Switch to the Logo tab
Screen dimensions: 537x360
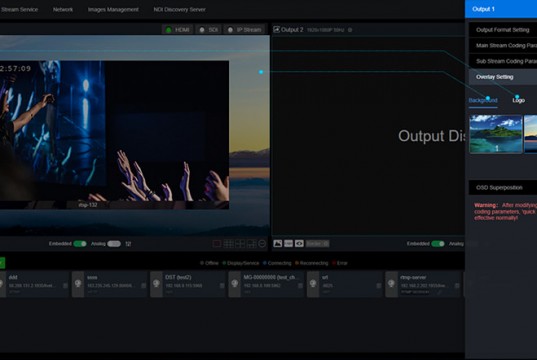[519, 100]
